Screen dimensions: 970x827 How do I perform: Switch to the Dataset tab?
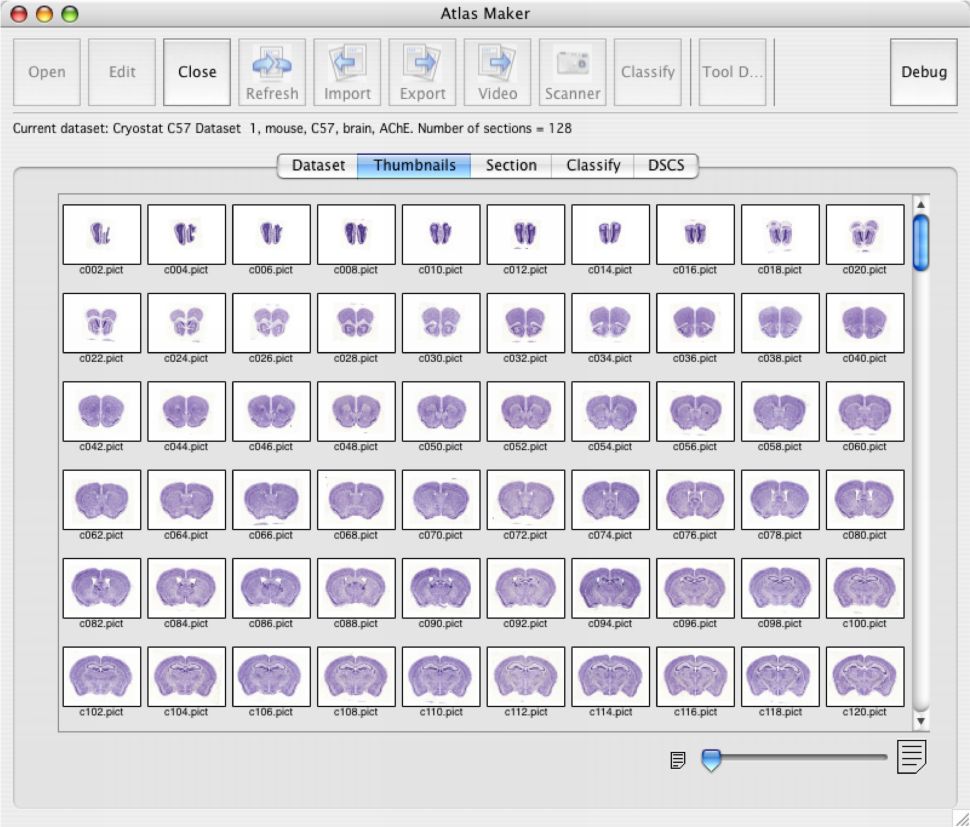[x=318, y=165]
